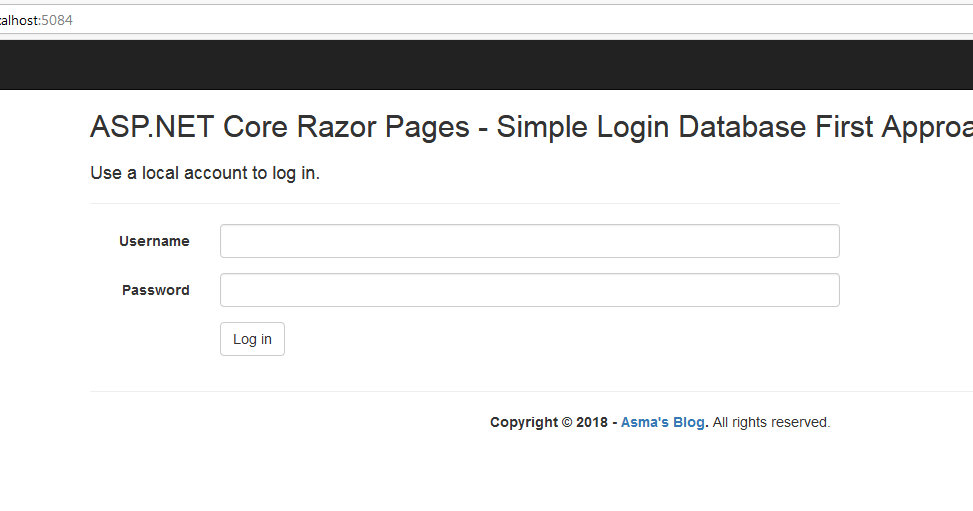
Task: Click the 5084 port number in URL
Action: point(57,20)
